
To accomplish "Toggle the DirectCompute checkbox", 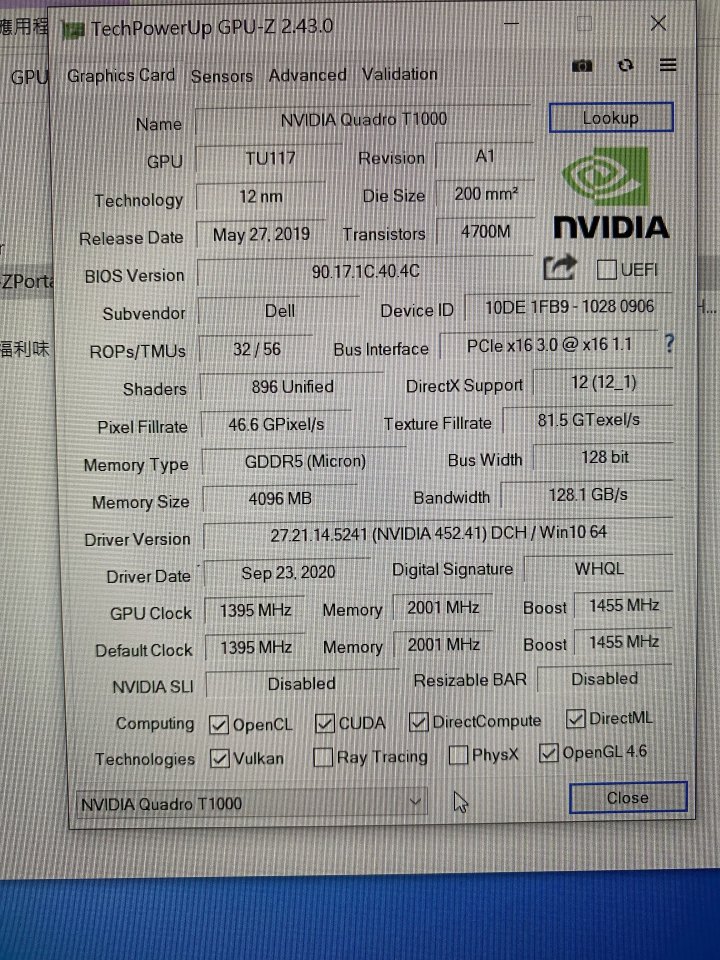I will point(418,722).
